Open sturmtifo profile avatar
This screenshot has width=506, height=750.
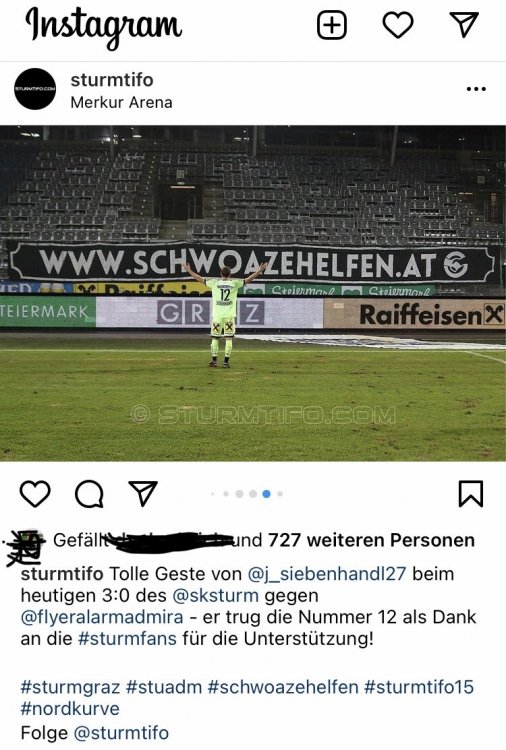35,89
